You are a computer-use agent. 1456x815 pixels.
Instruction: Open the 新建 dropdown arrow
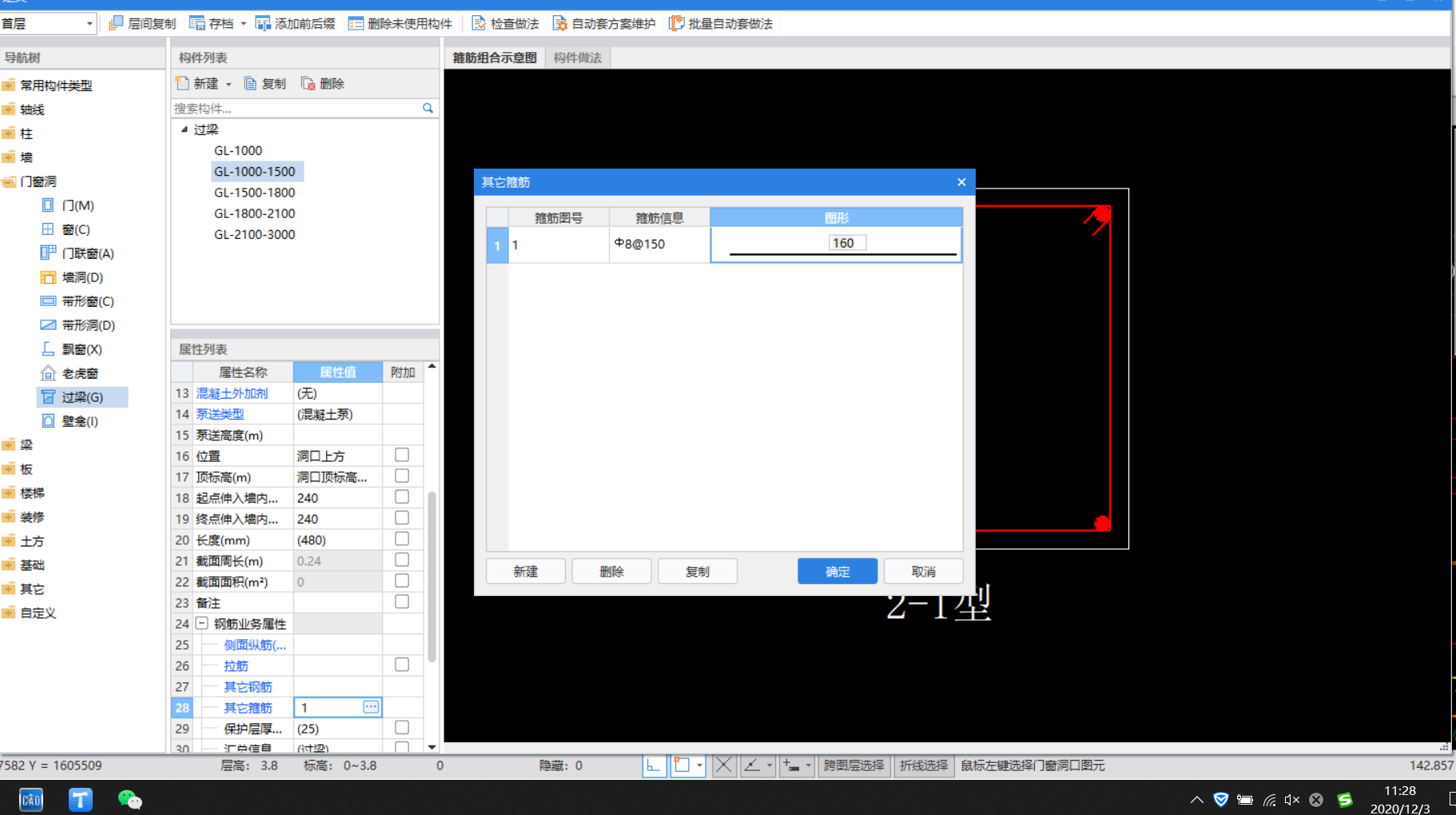(x=229, y=84)
